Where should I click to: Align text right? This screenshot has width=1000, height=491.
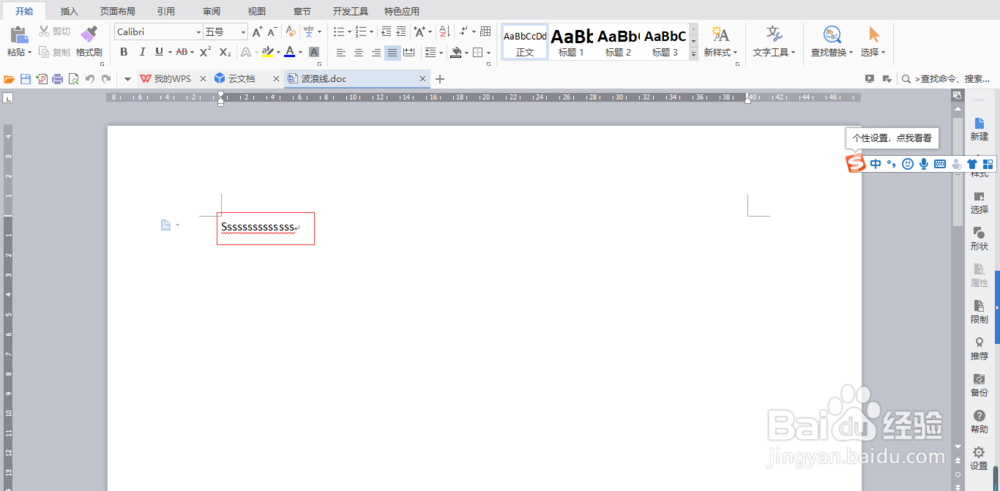pos(376,52)
